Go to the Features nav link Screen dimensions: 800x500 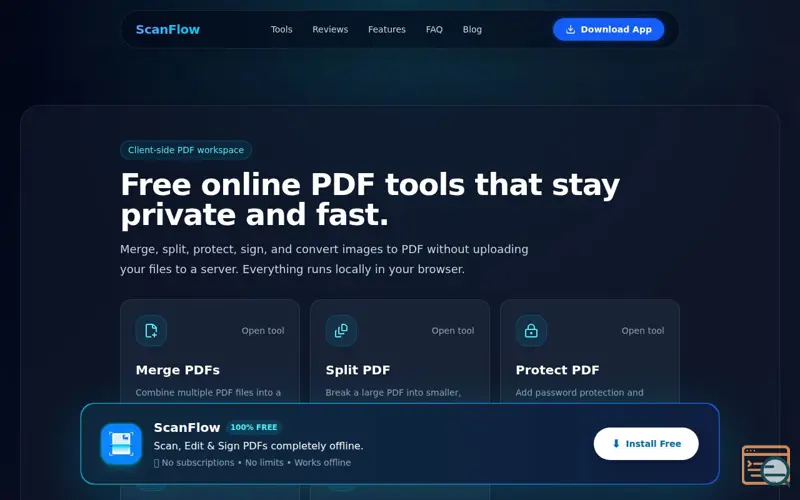pos(387,30)
